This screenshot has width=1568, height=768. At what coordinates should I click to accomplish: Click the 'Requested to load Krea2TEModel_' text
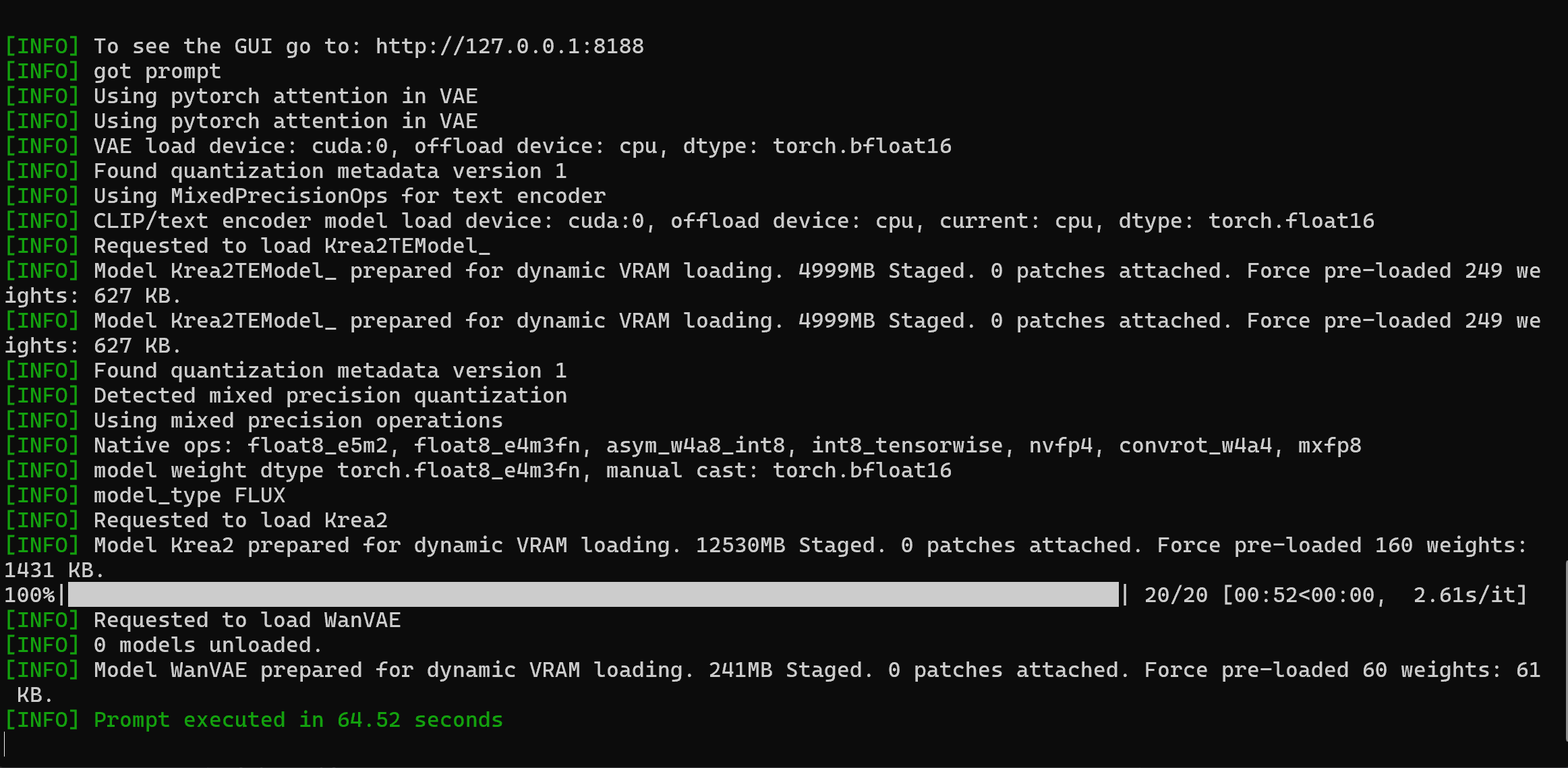tap(291, 245)
